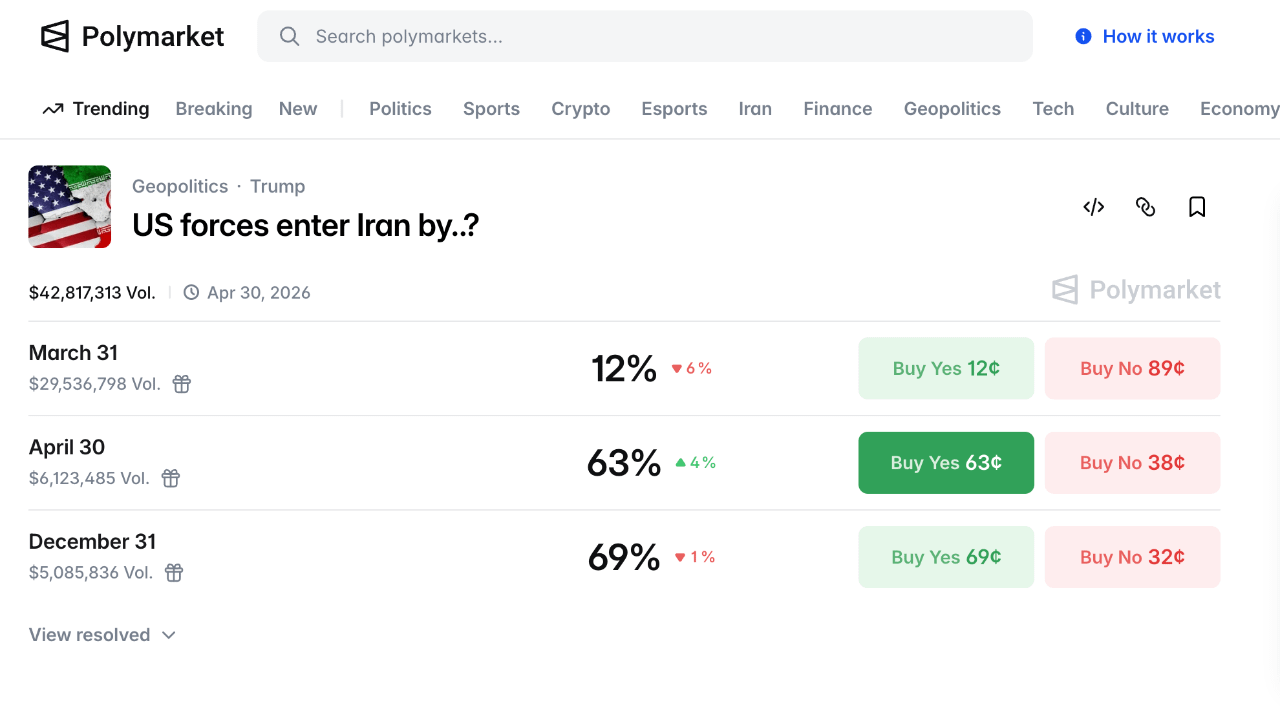Click the embed code icon
1280x720 pixels.
[x=1094, y=207]
